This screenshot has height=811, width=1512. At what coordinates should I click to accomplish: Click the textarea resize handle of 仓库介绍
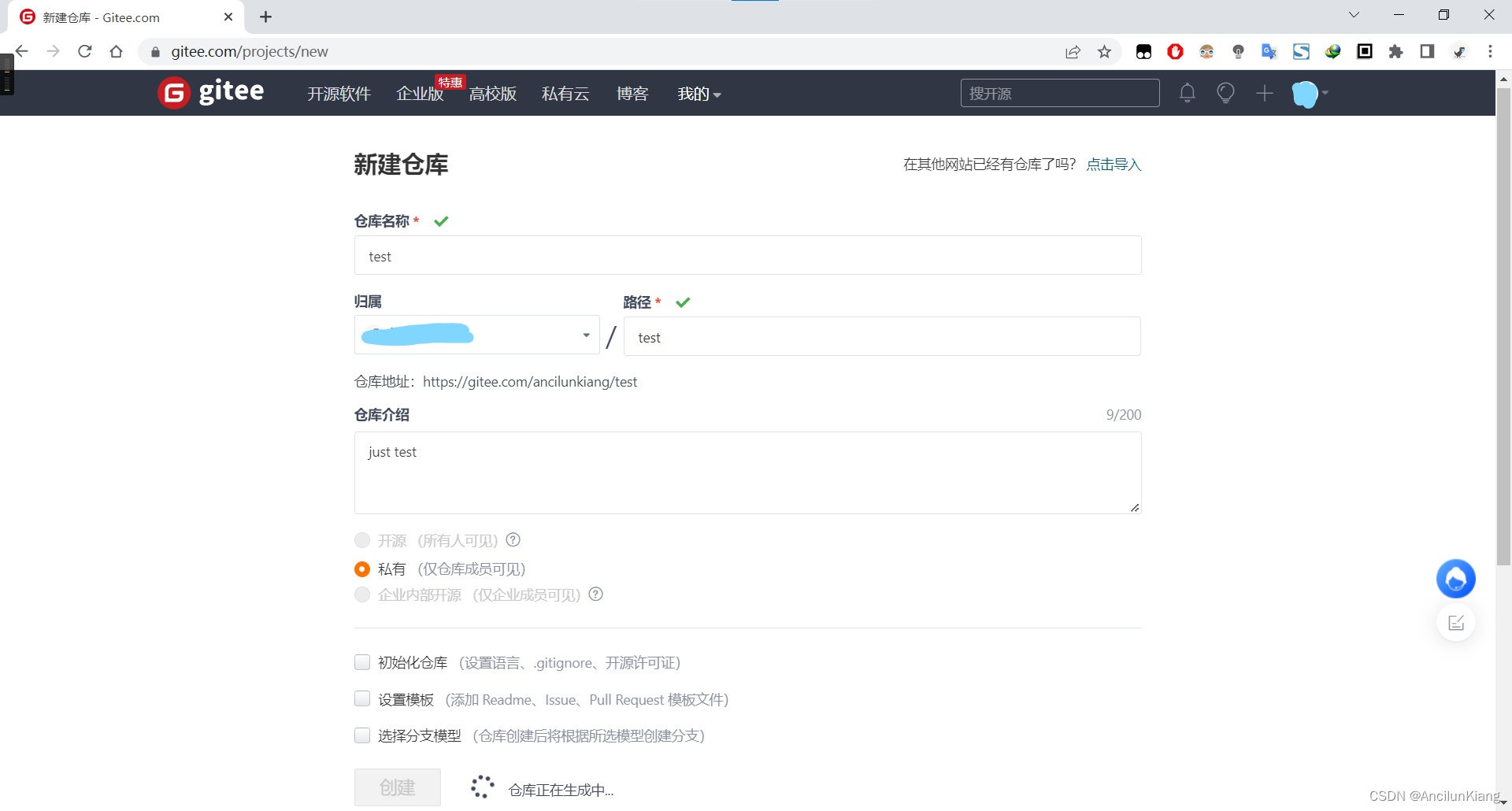pos(1135,508)
